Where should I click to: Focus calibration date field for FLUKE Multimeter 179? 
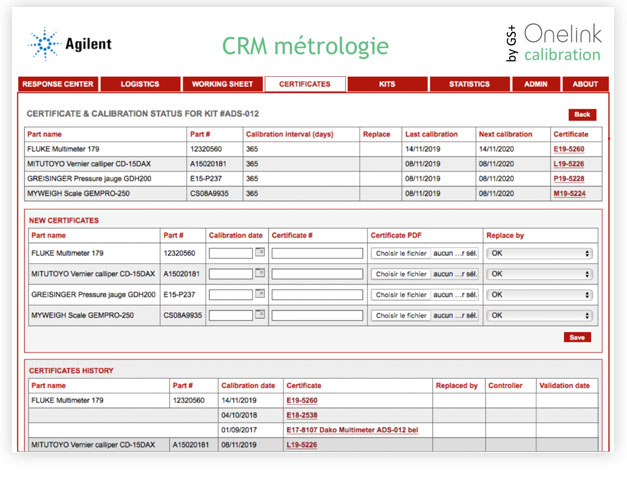tap(231, 254)
